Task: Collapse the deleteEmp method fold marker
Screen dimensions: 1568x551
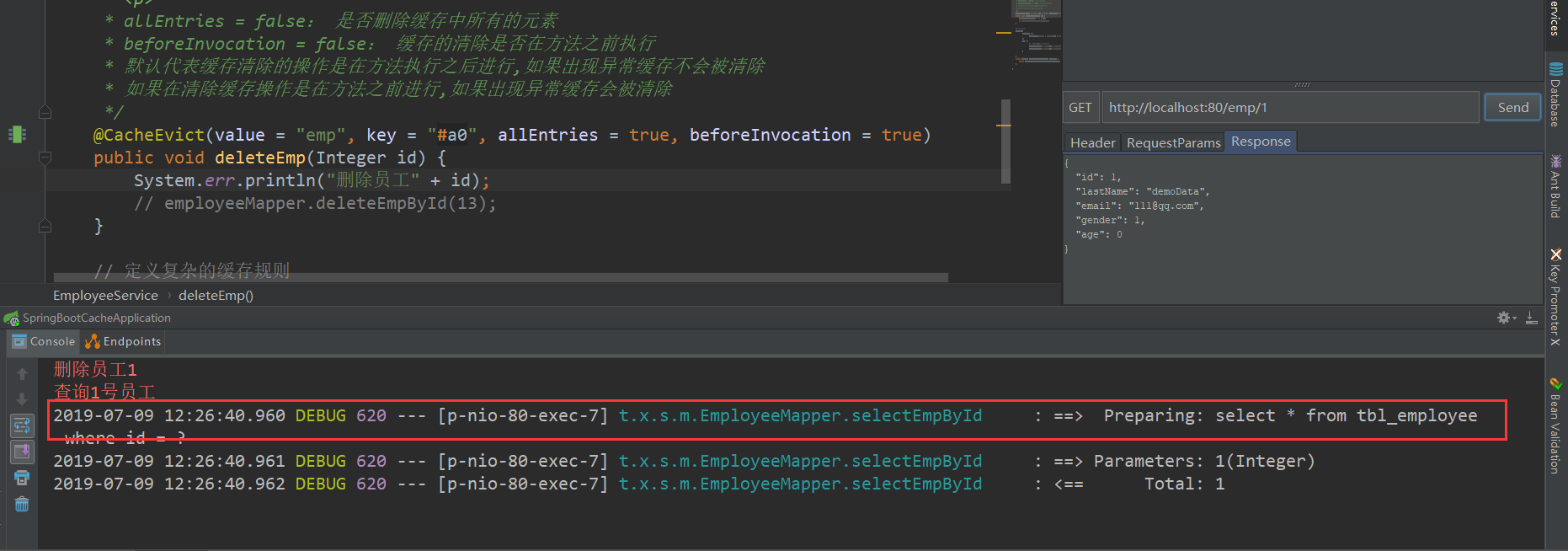Action: tap(45, 158)
